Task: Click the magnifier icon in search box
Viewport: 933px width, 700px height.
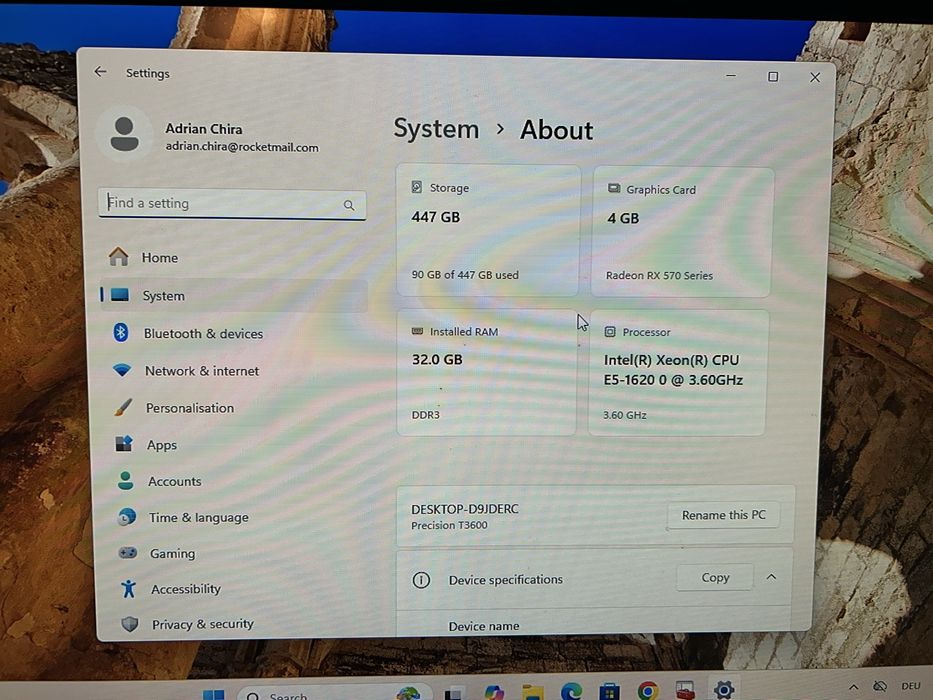Action: tap(349, 205)
